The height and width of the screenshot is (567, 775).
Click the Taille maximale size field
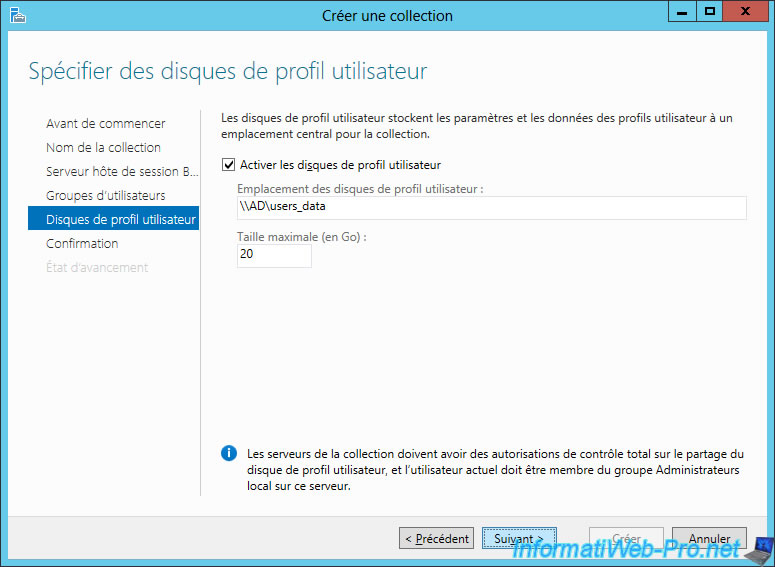coord(274,256)
